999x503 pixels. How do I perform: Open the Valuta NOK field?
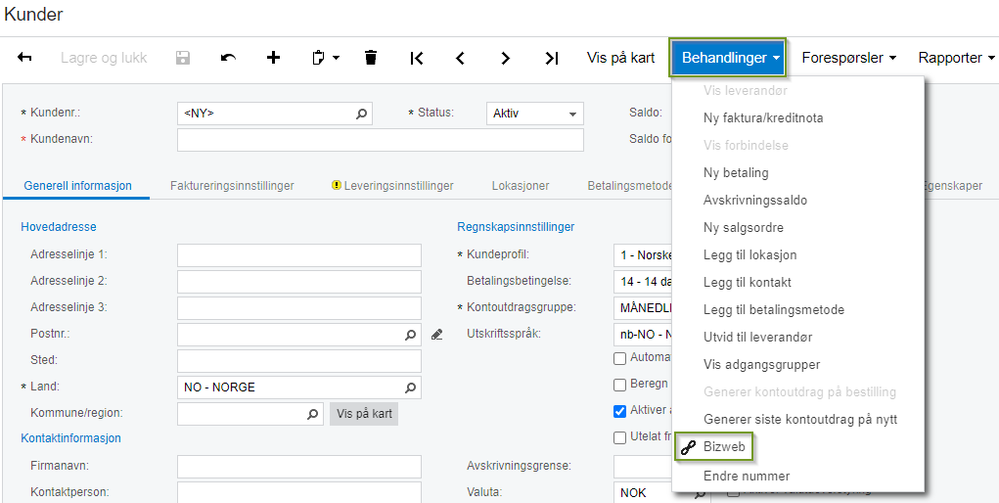[661, 493]
